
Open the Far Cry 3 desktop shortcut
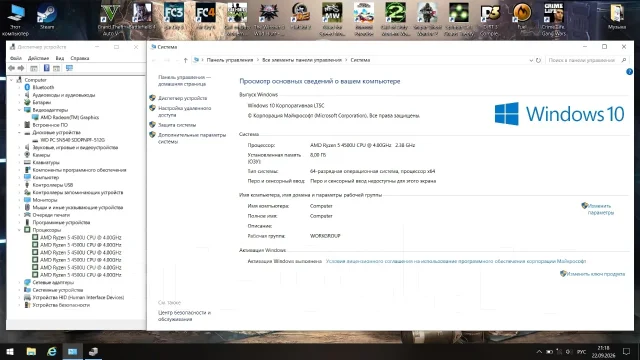click(x=174, y=16)
